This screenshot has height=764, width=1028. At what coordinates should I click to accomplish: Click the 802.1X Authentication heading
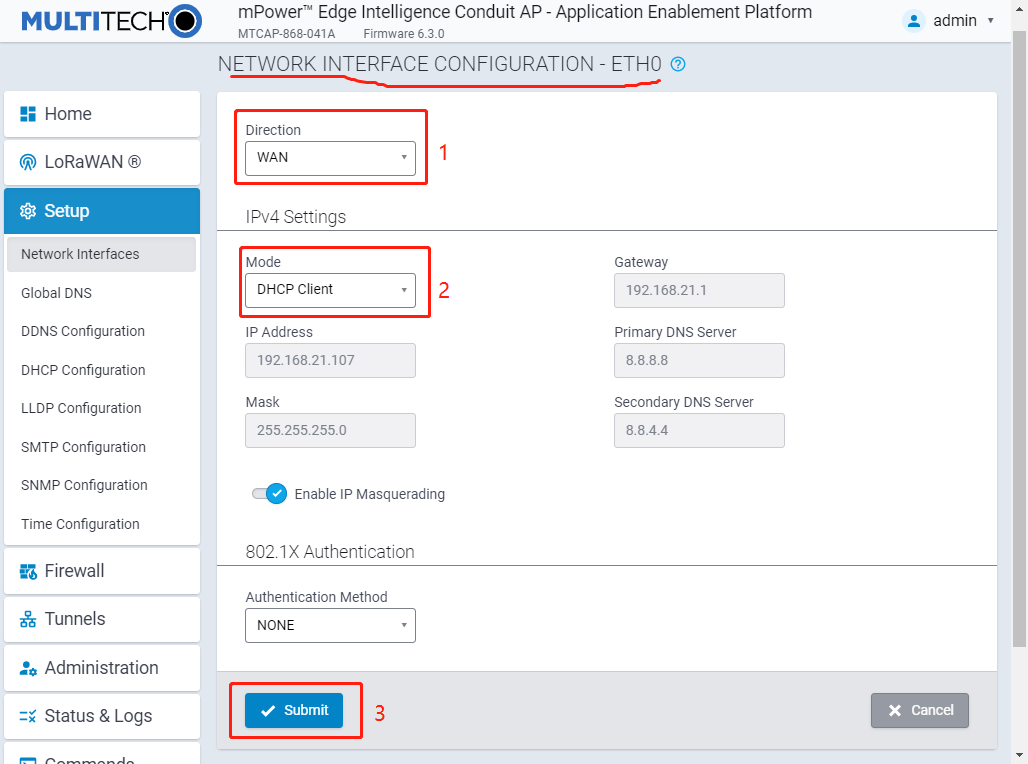click(x=330, y=552)
